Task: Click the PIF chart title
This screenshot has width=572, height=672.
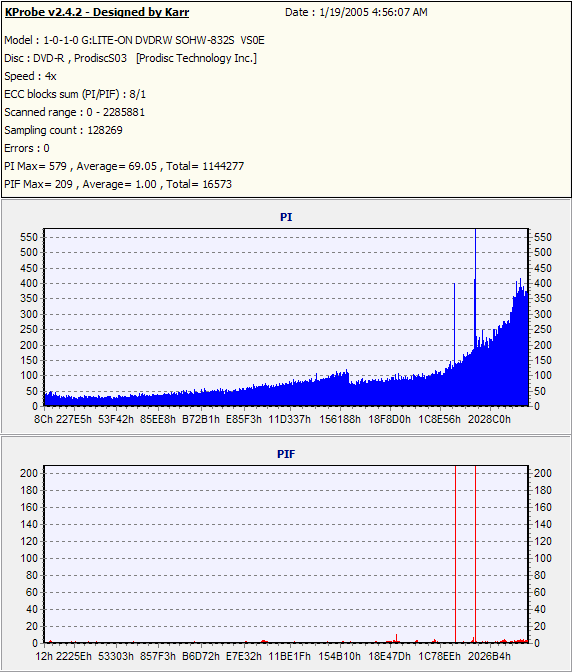Action: click(x=286, y=454)
